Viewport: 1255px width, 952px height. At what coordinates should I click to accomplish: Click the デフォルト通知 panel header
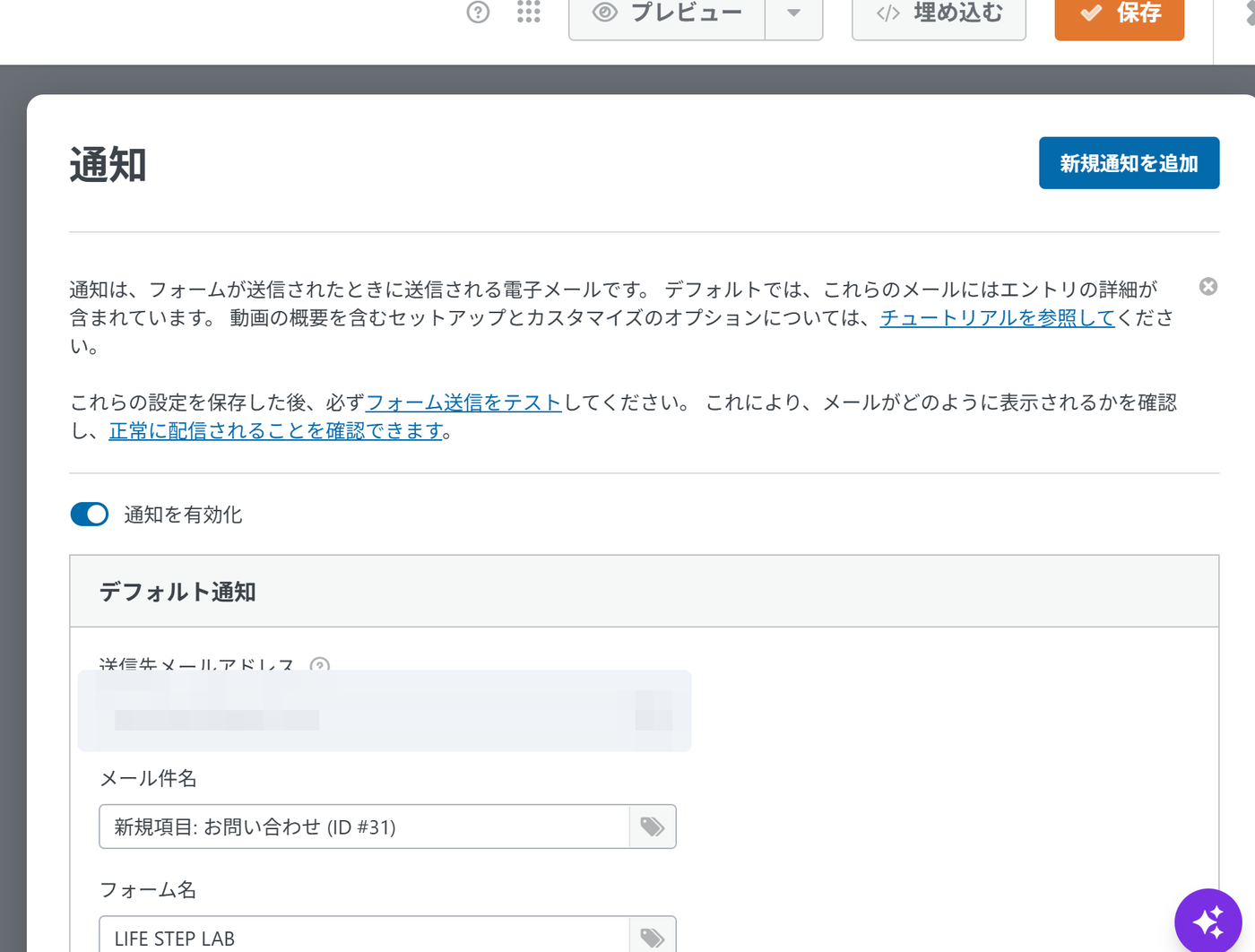645,592
